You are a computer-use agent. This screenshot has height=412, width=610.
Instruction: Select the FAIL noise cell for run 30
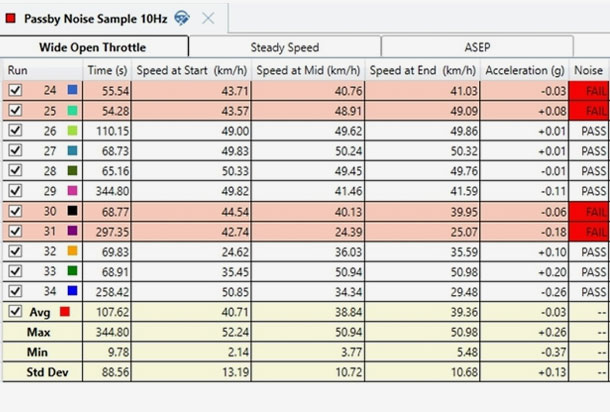(588, 210)
